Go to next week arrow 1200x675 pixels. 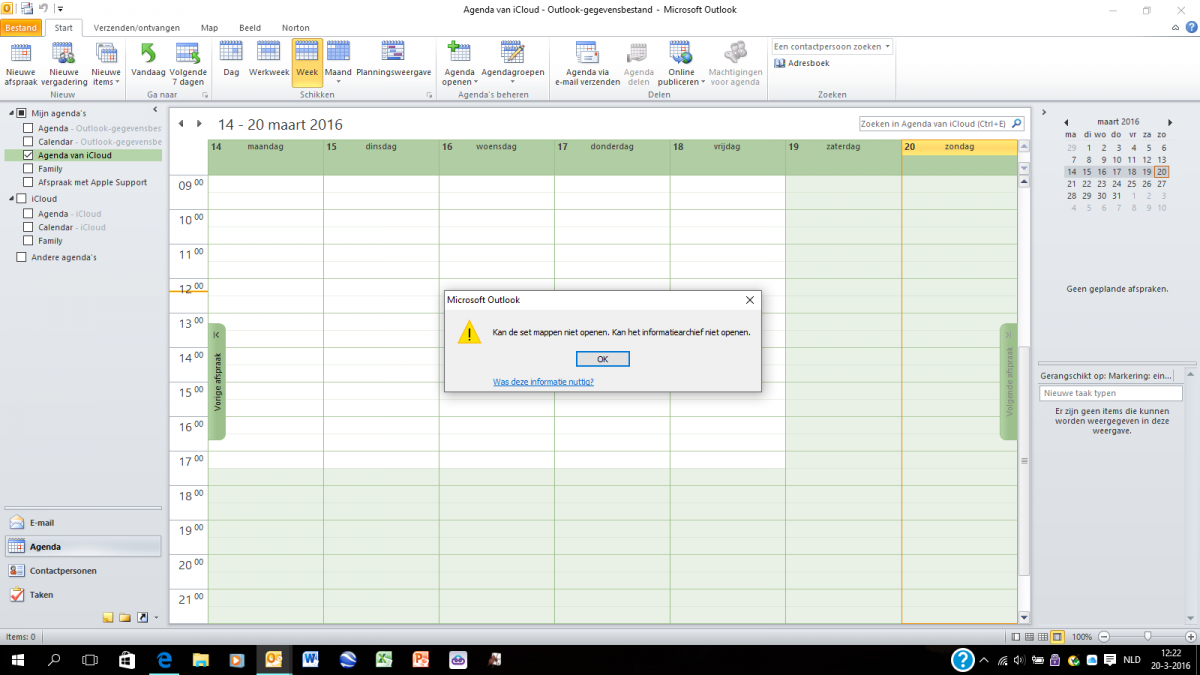click(199, 124)
